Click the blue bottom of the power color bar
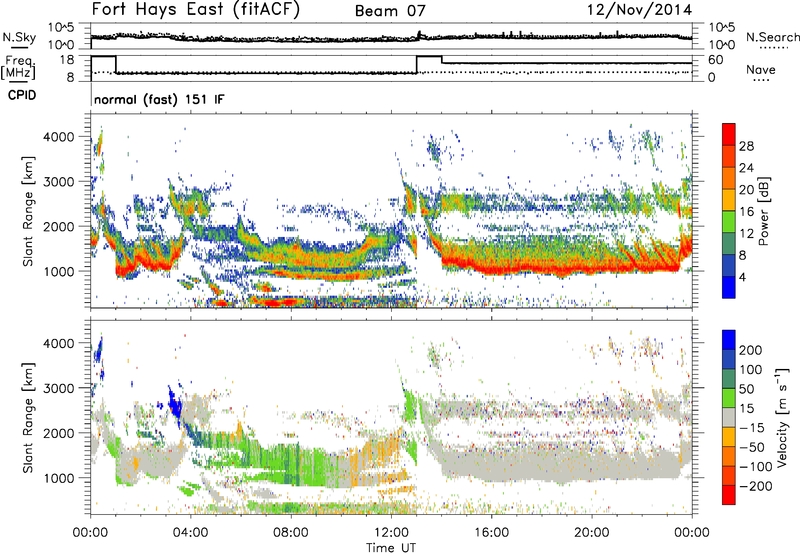The image size is (800, 554). [729, 287]
